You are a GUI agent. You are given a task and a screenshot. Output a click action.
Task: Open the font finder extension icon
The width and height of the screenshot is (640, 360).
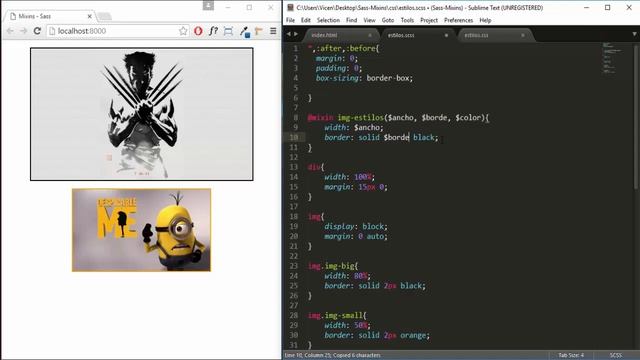coord(213,31)
